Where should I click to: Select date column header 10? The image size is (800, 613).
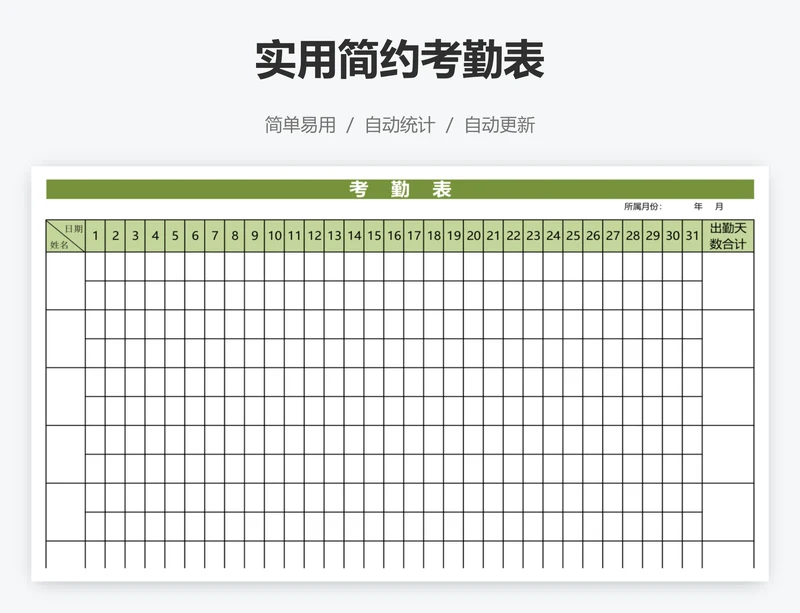[274, 236]
